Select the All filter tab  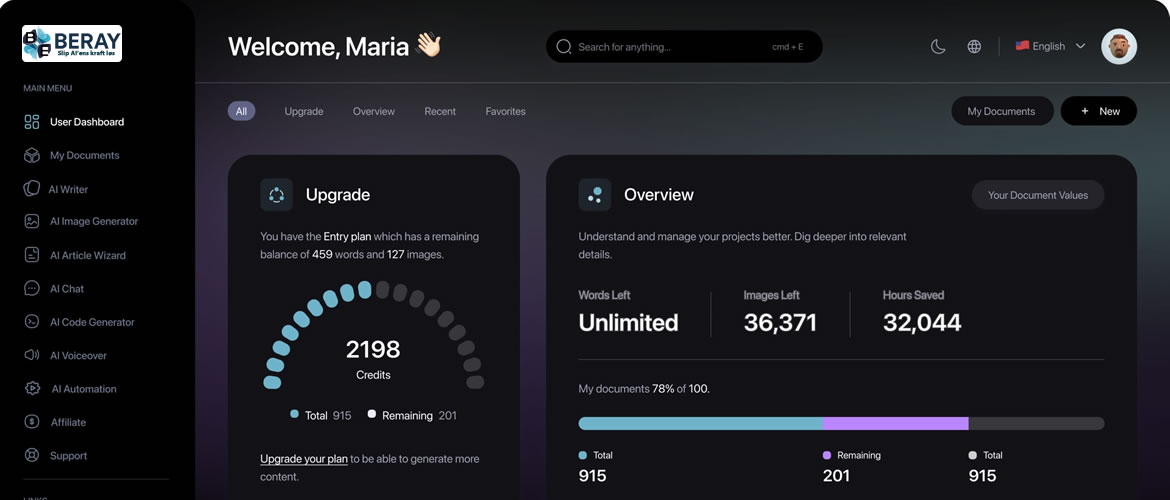click(241, 111)
